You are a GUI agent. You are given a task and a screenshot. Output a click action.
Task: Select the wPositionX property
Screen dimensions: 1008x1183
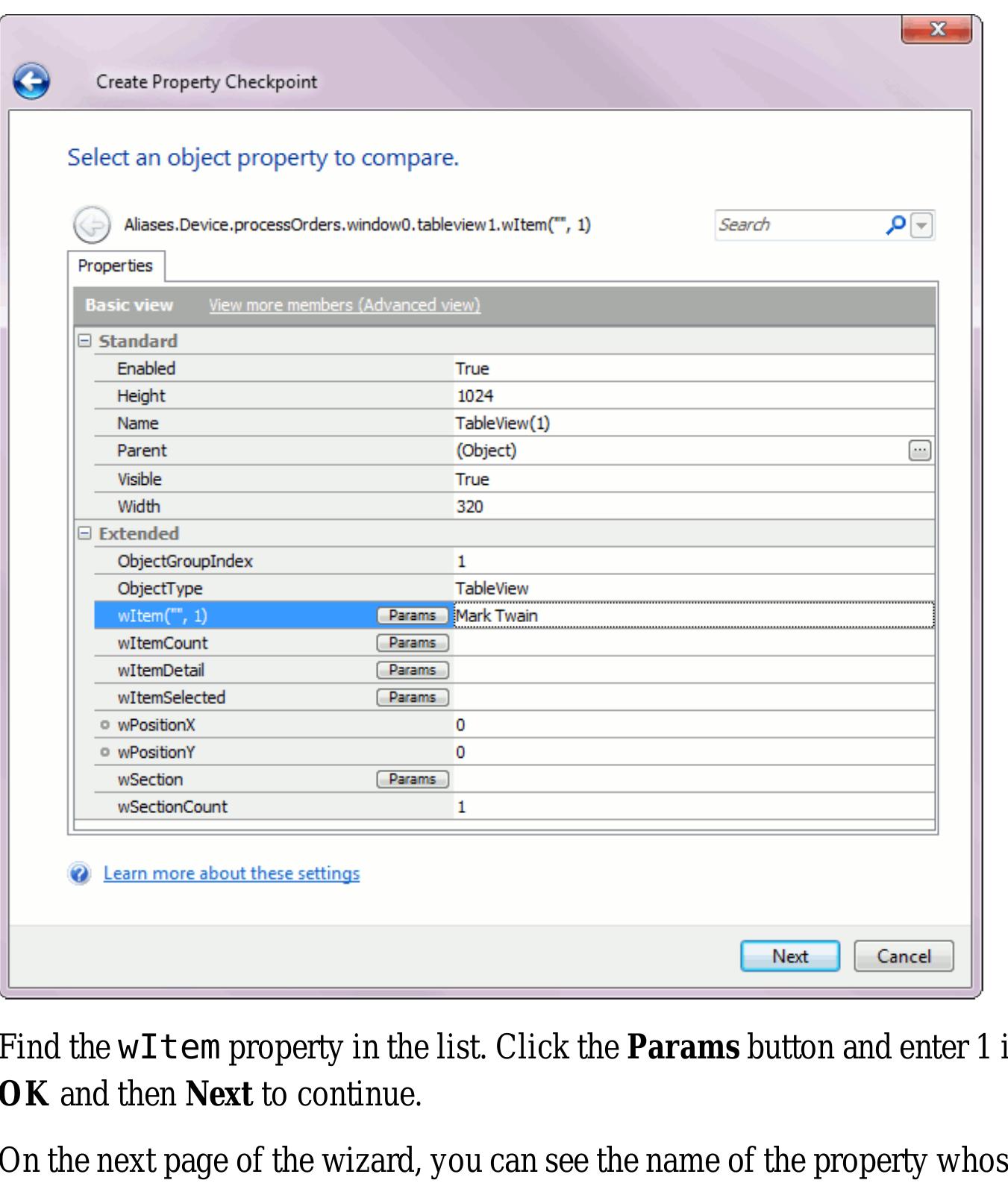coord(514,725)
